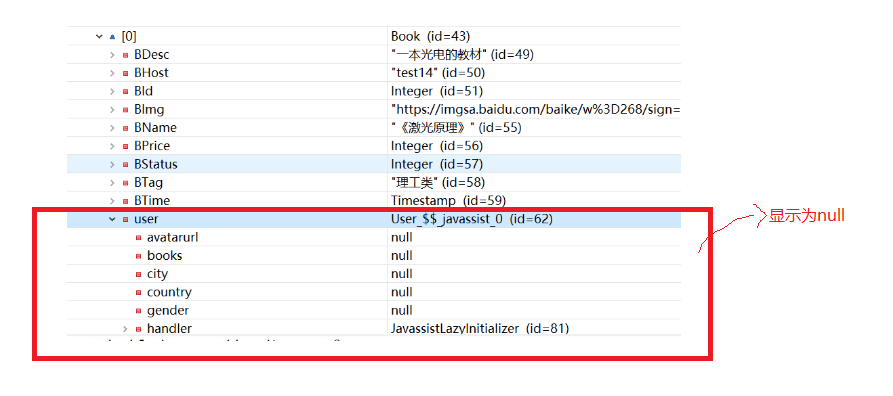Select the books variable name

click(x=165, y=255)
